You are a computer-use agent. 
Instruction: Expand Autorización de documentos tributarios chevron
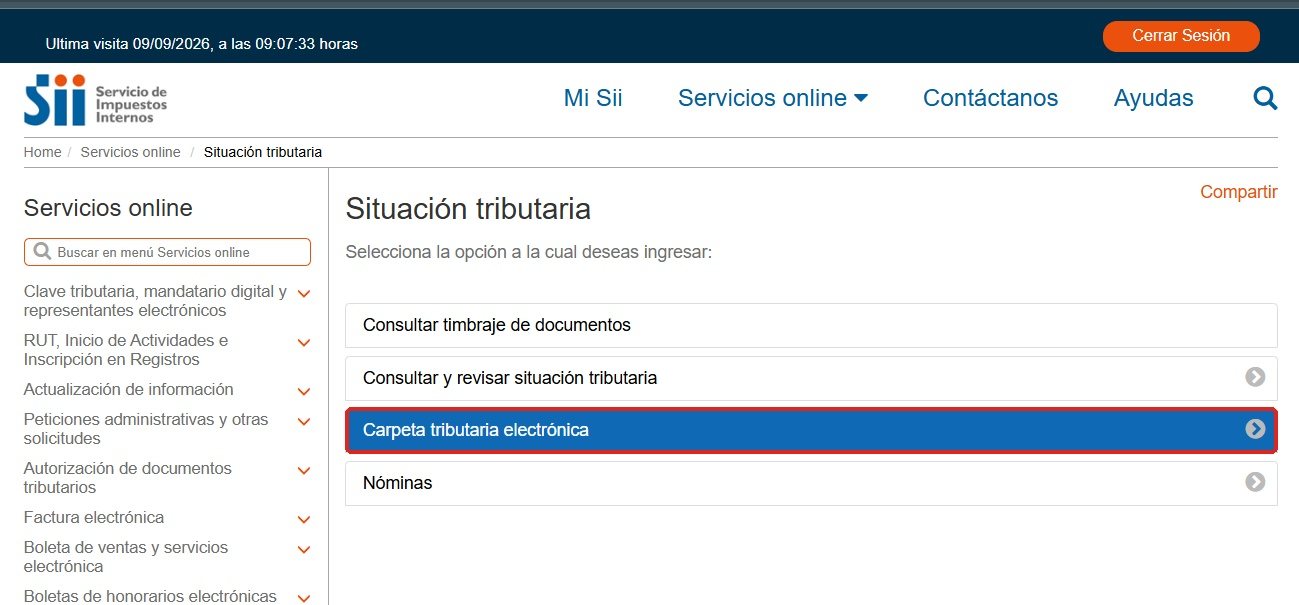(304, 471)
